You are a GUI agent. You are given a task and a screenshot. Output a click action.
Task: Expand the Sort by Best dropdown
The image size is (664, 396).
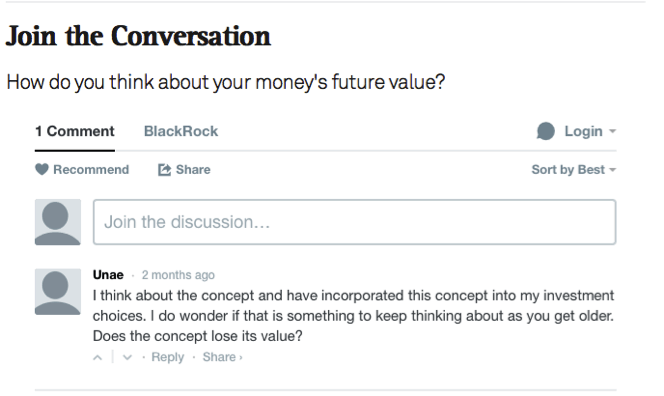(574, 169)
